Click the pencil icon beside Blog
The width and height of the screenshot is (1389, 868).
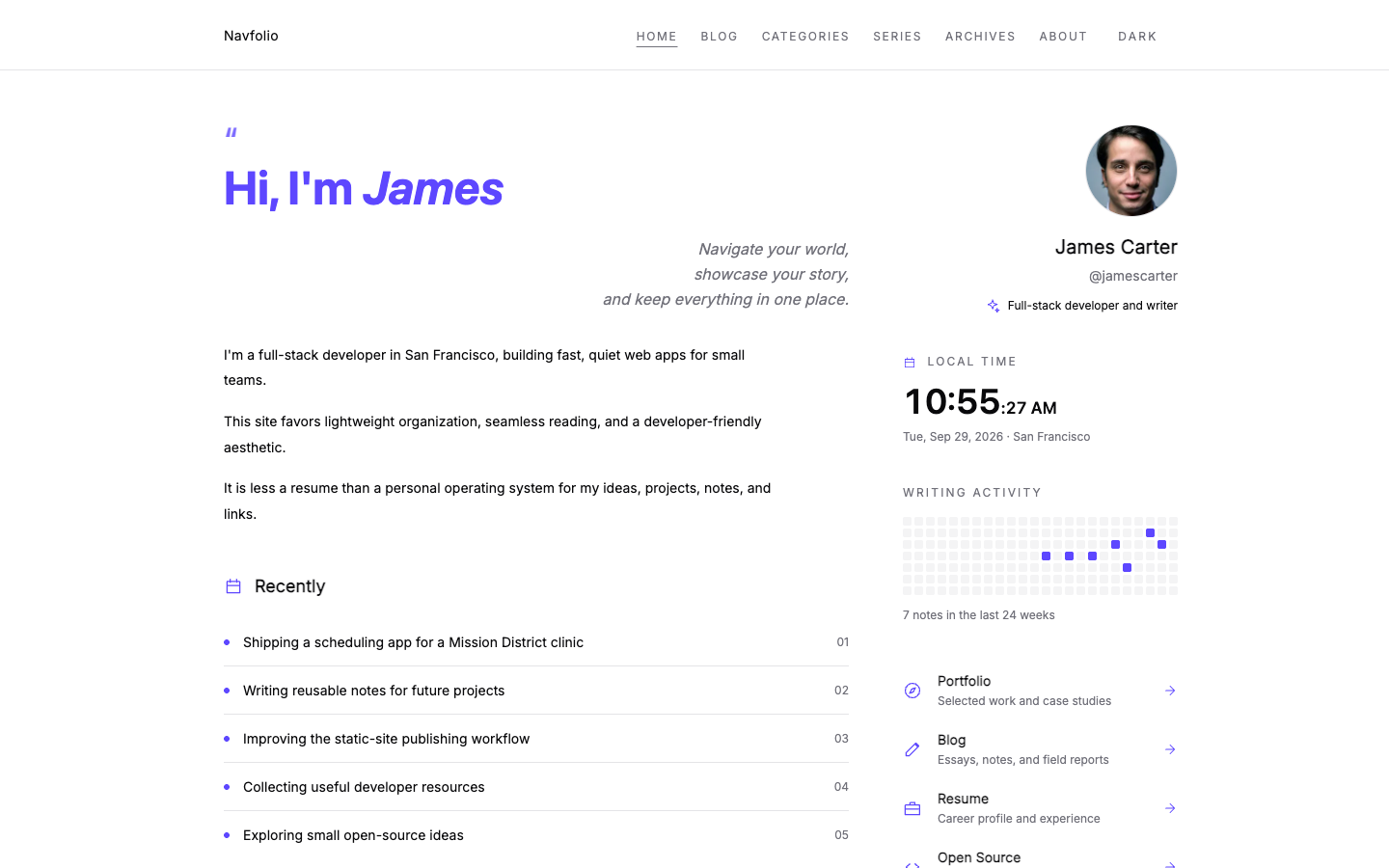(x=912, y=749)
